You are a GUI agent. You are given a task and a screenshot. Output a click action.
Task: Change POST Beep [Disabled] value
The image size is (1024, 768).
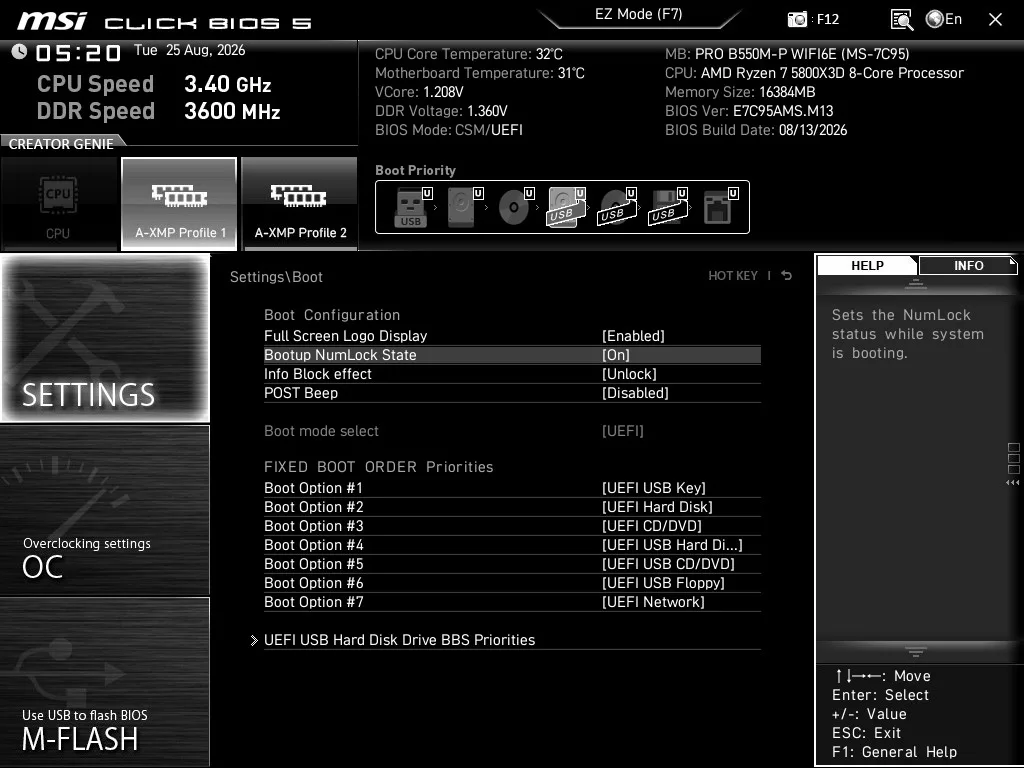coord(635,392)
